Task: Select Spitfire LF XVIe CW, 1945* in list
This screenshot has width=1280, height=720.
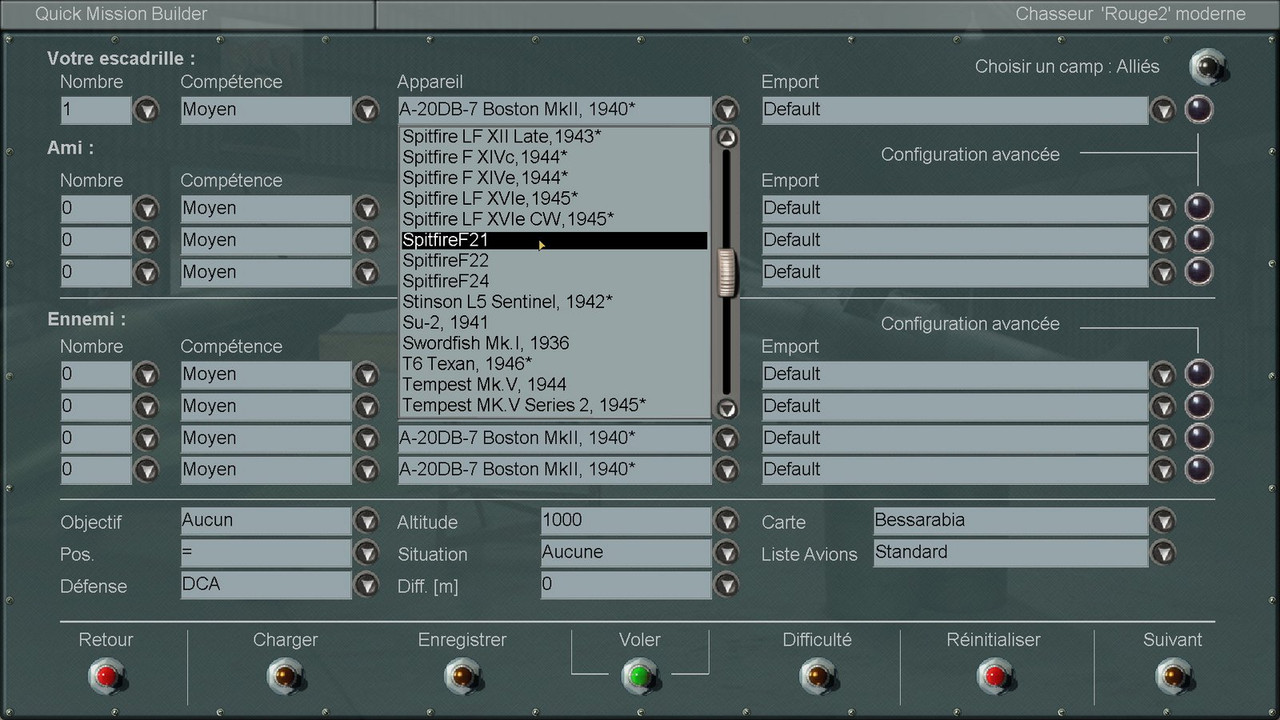Action: pyautogui.click(x=554, y=219)
